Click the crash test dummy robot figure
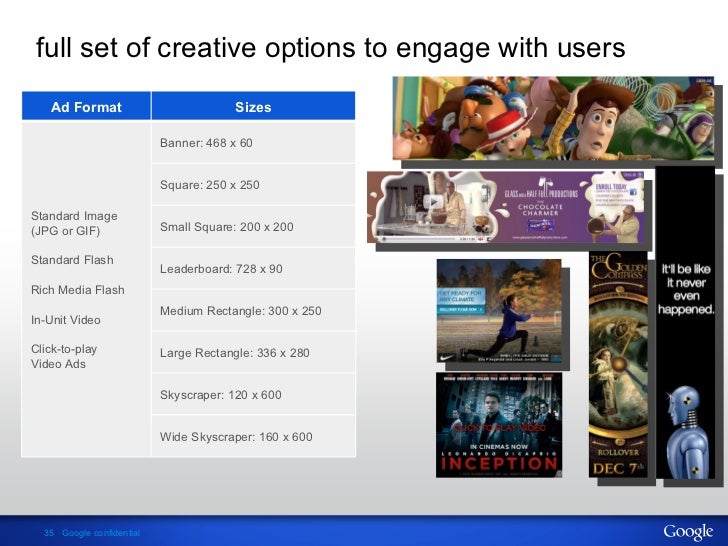This screenshot has height=546, width=728. pyautogui.click(x=687, y=431)
